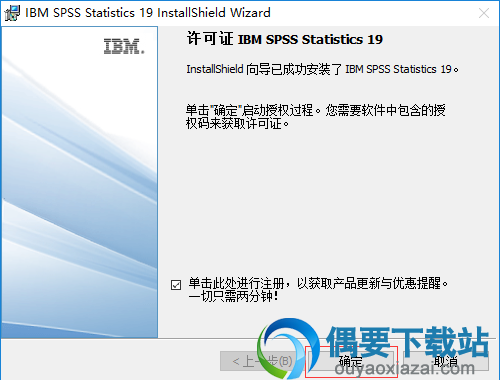Click the 权码来获取许可证 text line
This screenshot has height=380, width=500.
pyautogui.click(x=237, y=124)
